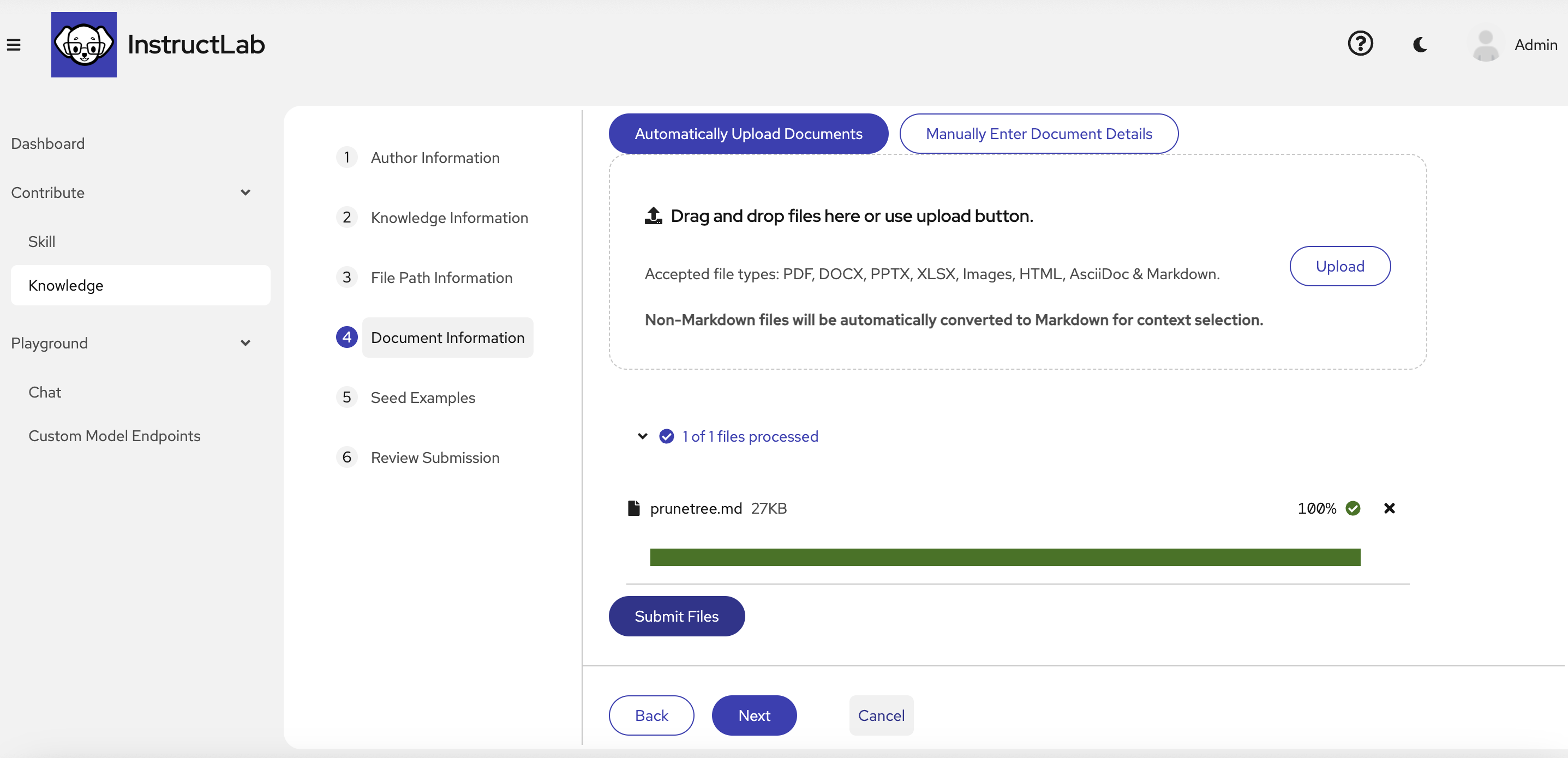1568x758 pixels.
Task: Click the green checkmark next to 100%
Action: (1352, 508)
